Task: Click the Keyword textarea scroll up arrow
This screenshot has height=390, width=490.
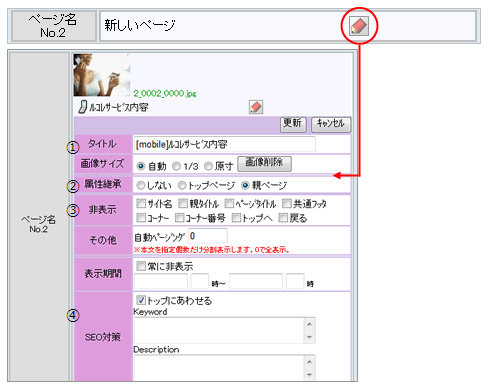Action: tap(309, 324)
